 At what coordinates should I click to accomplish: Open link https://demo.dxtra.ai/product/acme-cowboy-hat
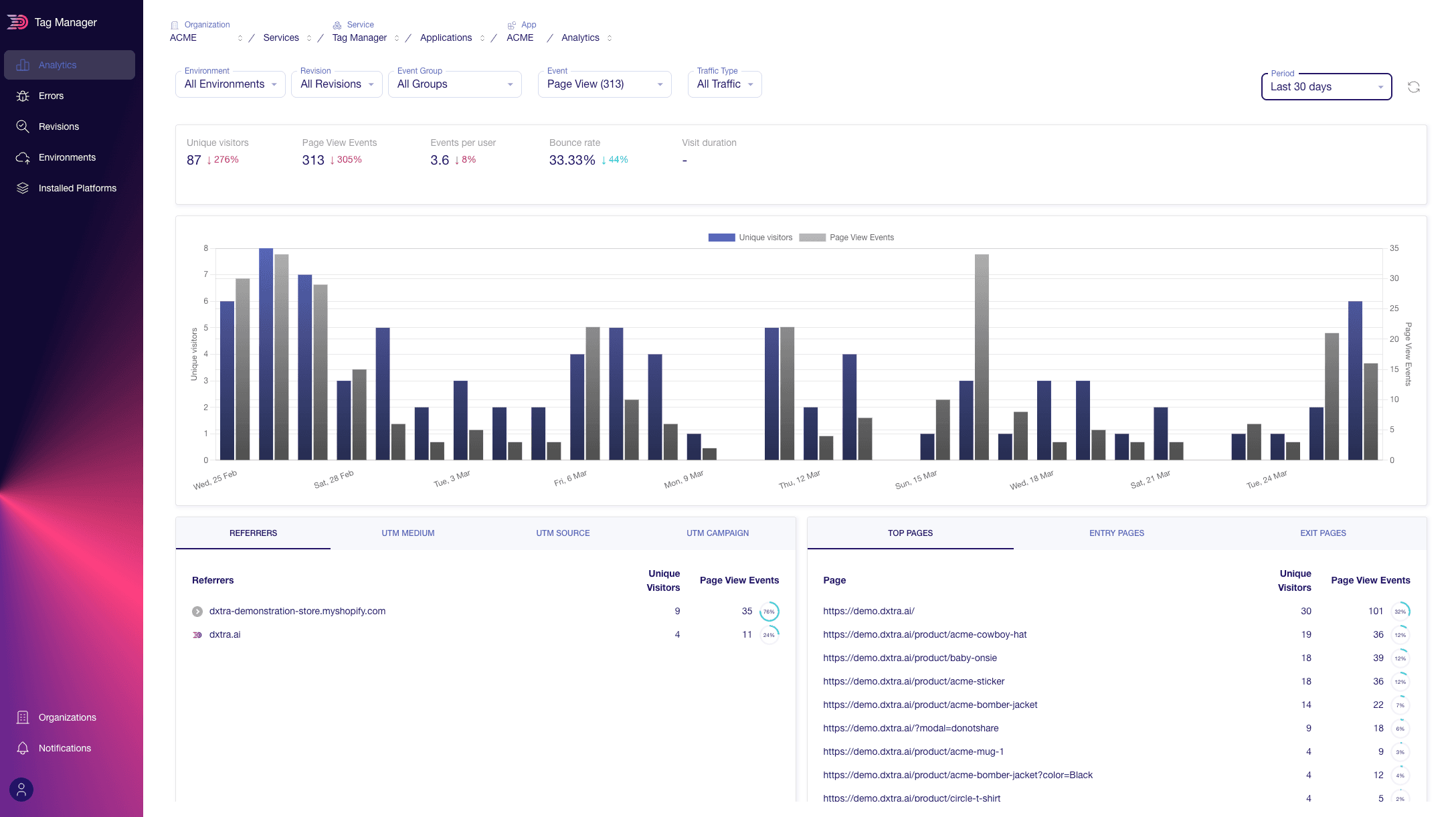tap(925, 634)
